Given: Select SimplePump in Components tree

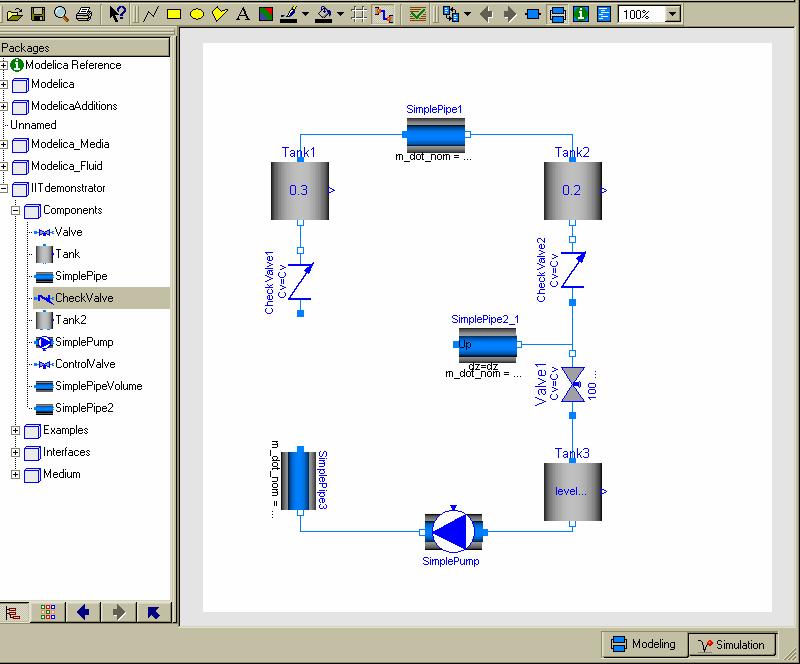Looking at the screenshot, I should click(74, 342).
